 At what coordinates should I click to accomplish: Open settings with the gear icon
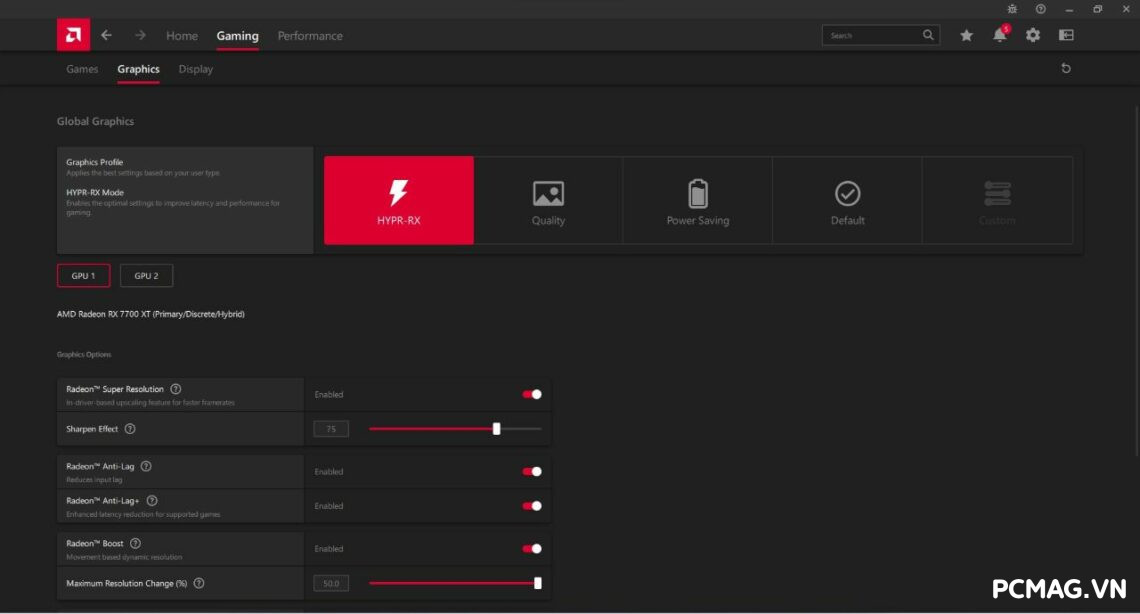(x=1033, y=35)
